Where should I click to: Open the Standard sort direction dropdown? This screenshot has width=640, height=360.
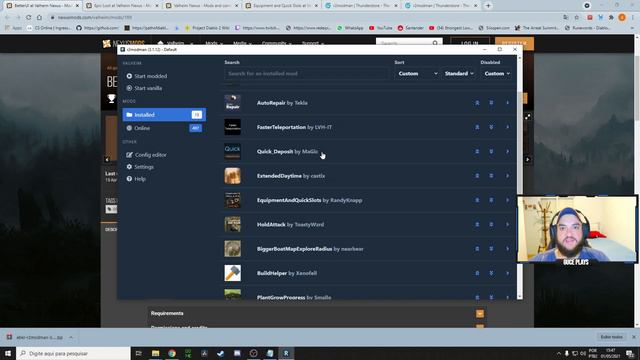(459, 73)
